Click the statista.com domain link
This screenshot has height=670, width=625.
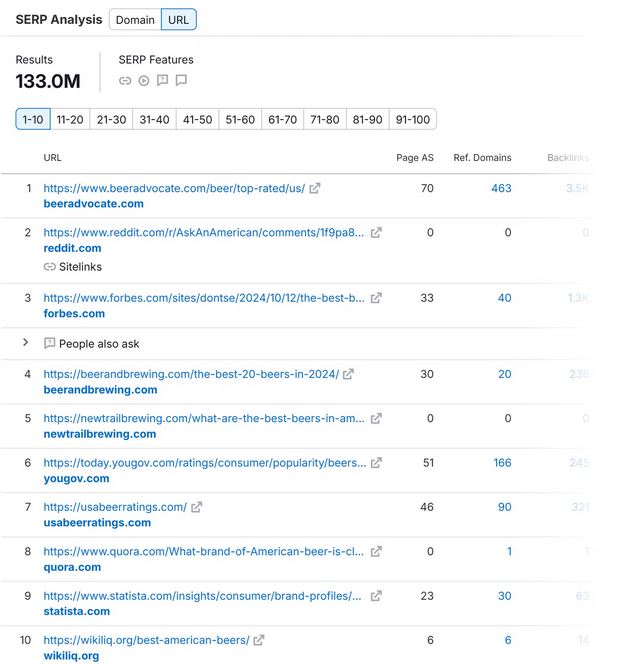pyautogui.click(x=77, y=611)
